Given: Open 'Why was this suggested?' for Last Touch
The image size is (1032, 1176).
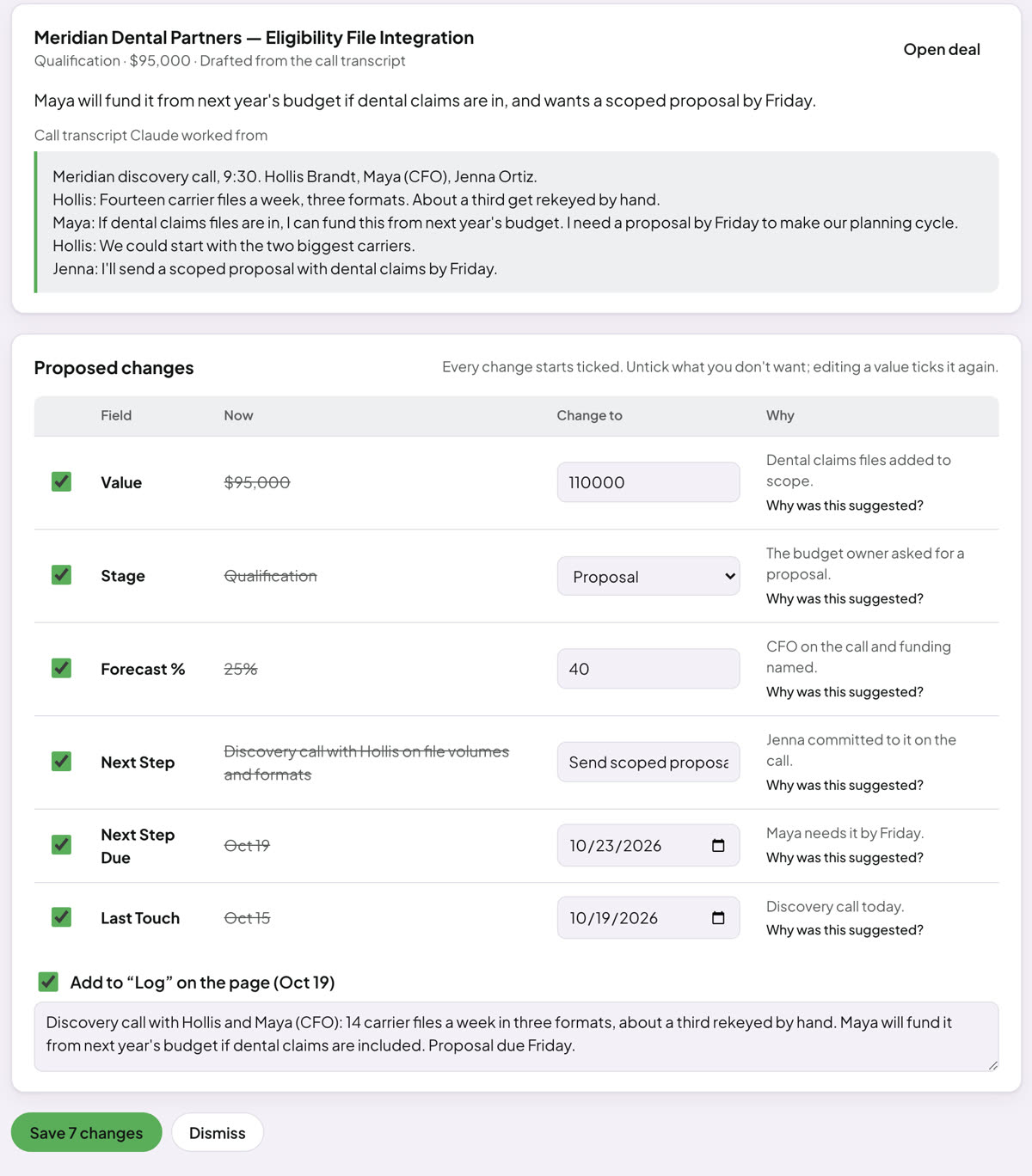Looking at the screenshot, I should pos(845,930).
